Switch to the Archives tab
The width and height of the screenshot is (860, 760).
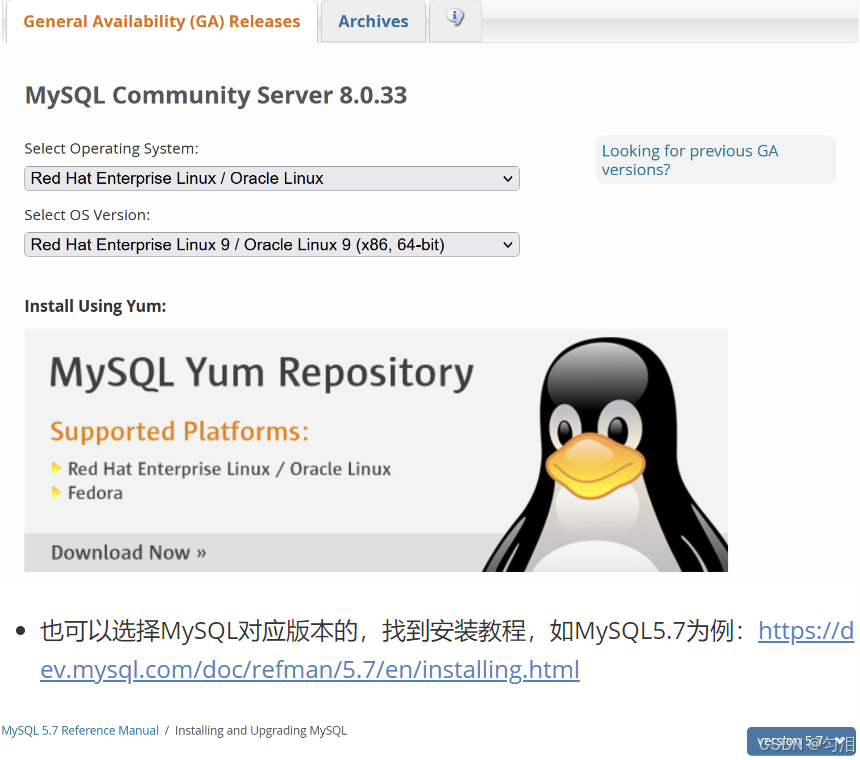(x=373, y=20)
